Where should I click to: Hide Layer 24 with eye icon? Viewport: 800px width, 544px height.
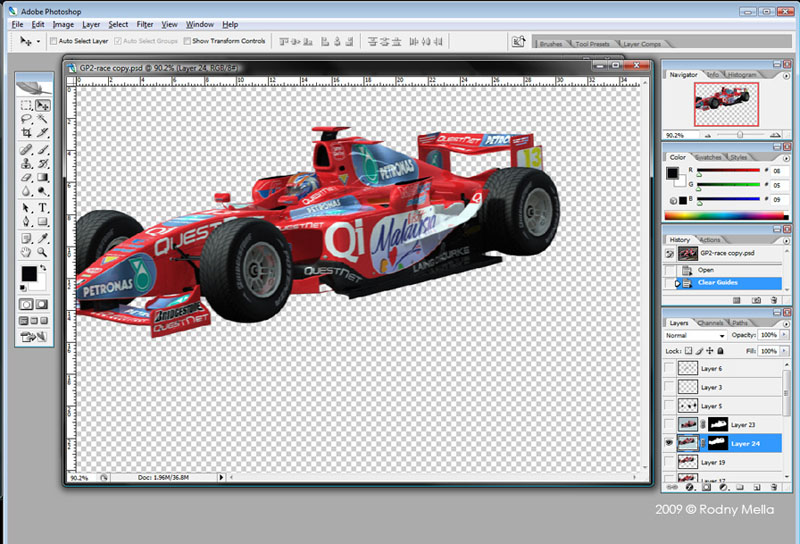click(x=669, y=443)
